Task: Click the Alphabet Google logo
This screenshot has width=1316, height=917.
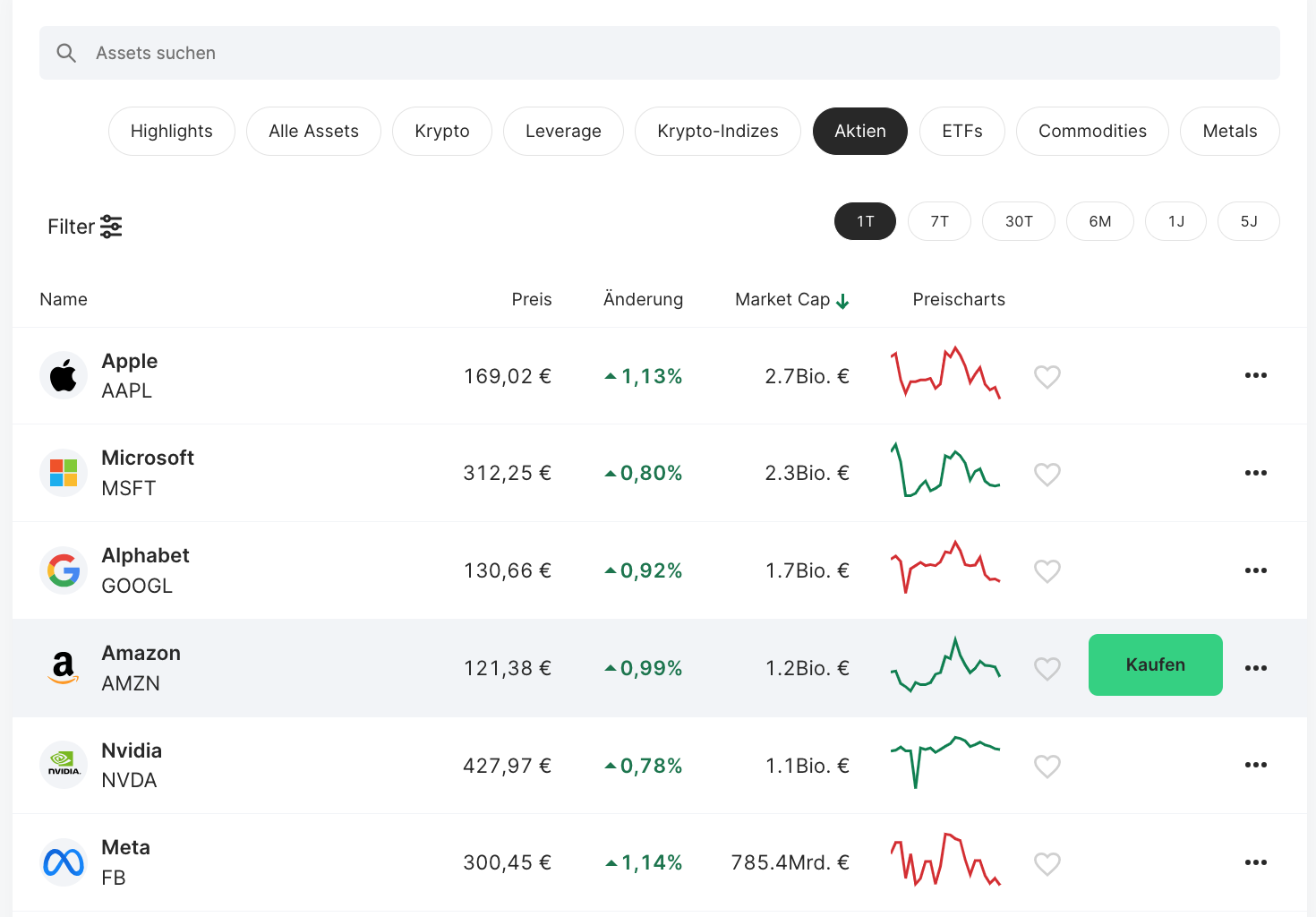Action: [x=64, y=570]
